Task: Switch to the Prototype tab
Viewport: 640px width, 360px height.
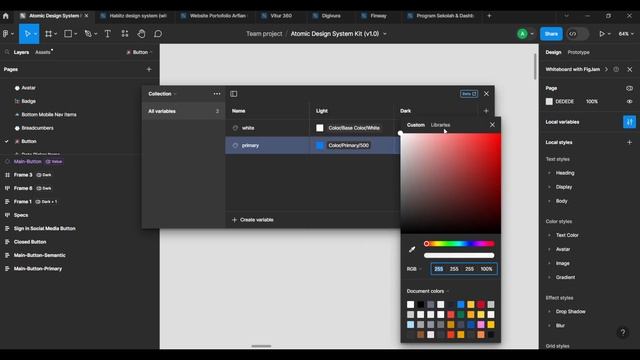Action: (x=578, y=52)
